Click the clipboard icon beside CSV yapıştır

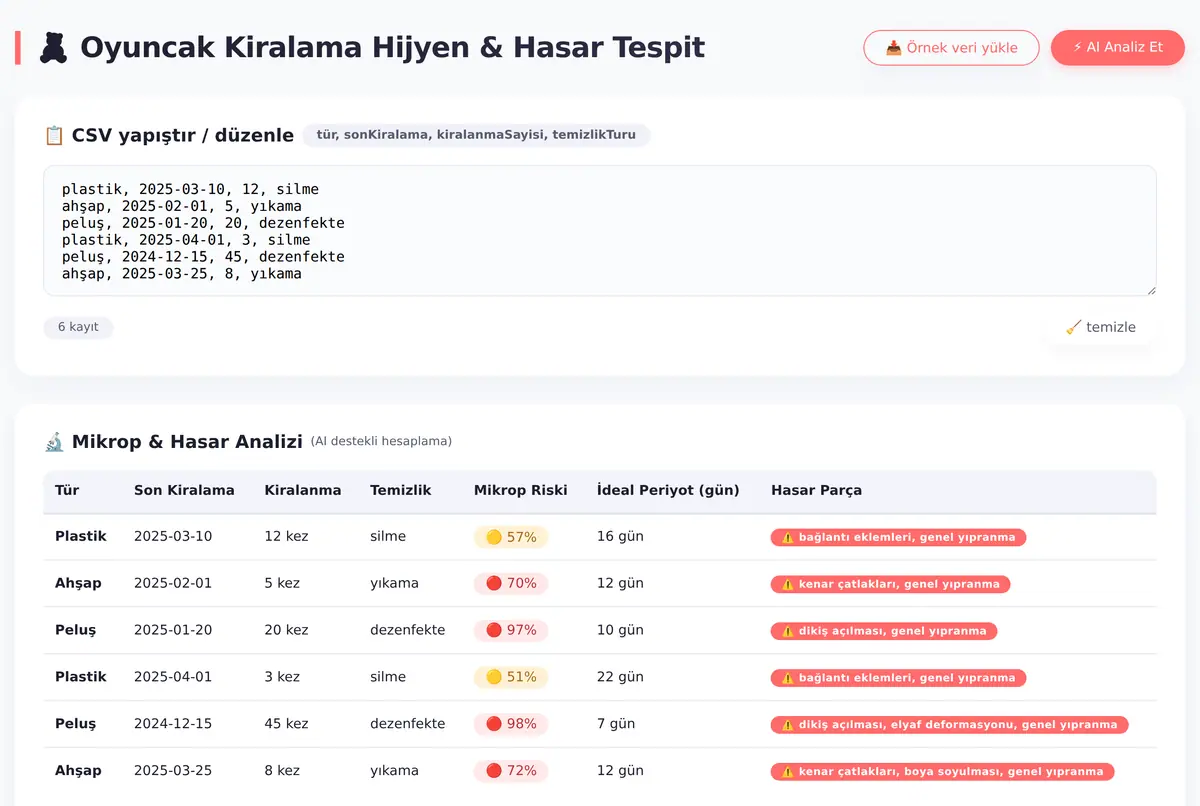pyautogui.click(x=54, y=135)
